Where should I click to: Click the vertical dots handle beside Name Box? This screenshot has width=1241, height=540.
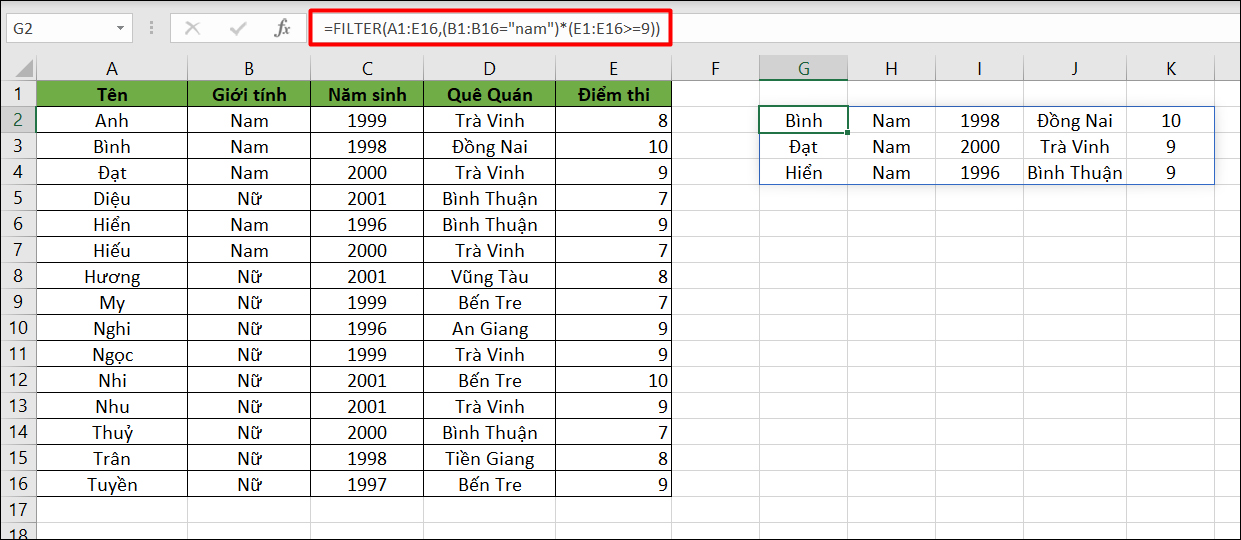point(151,28)
